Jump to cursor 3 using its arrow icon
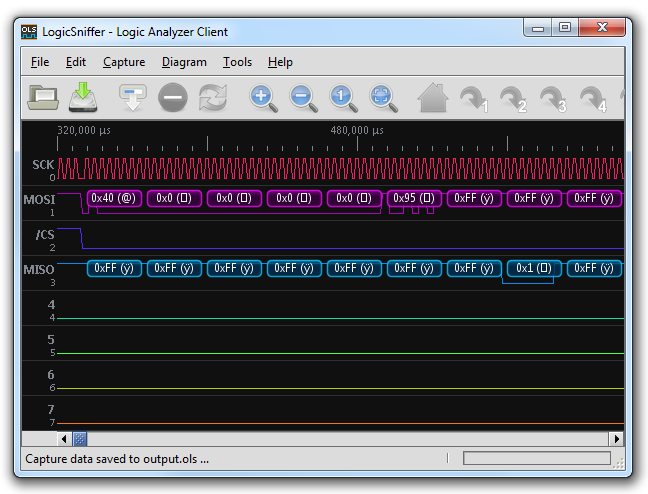This screenshot has width=648, height=494. [x=553, y=99]
